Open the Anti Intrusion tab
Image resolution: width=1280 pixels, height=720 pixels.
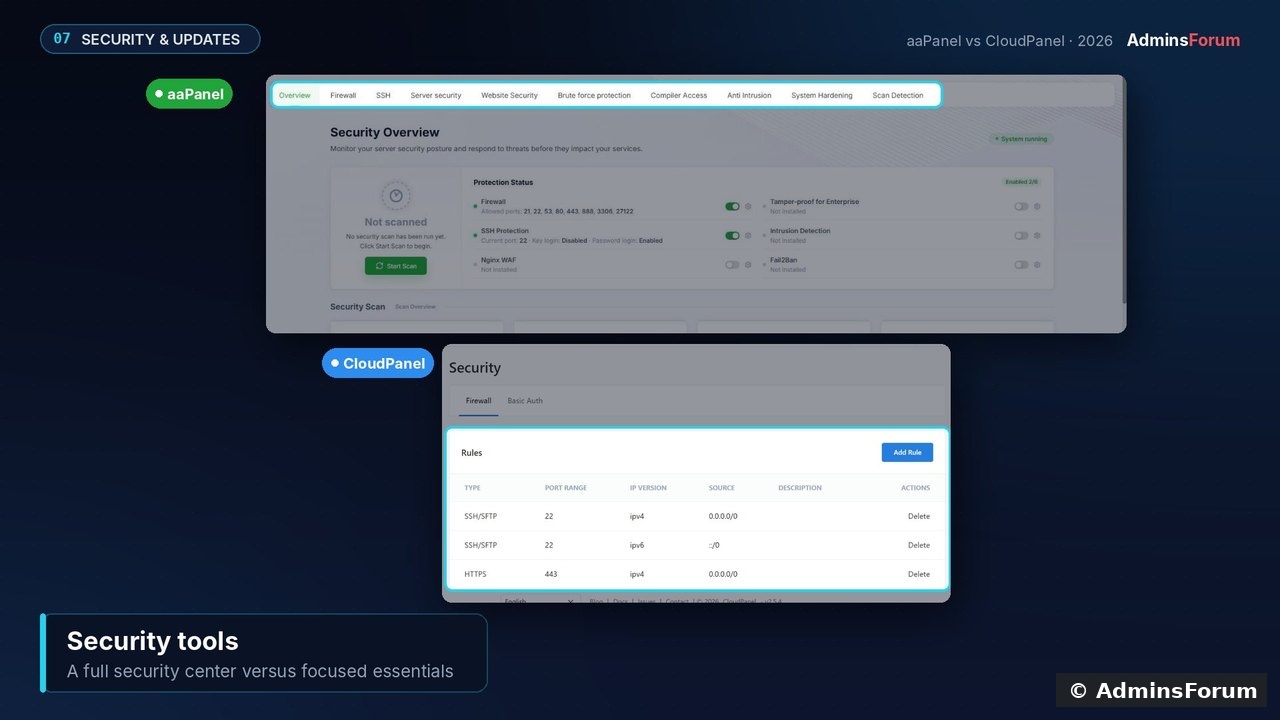point(749,95)
